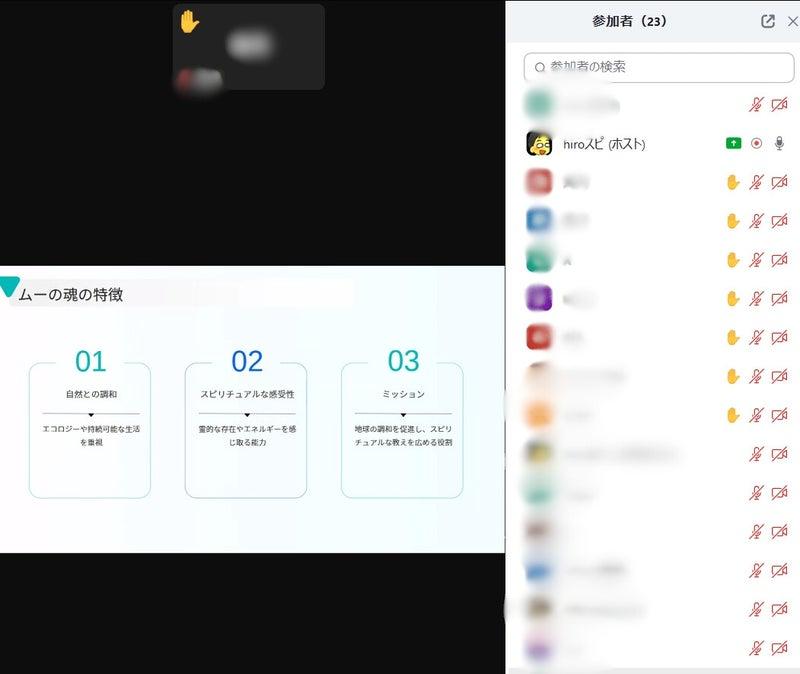Image resolution: width=800 pixels, height=674 pixels.
Task: Click the recording indicator icon beside hiroスピ
Action: pos(756,143)
